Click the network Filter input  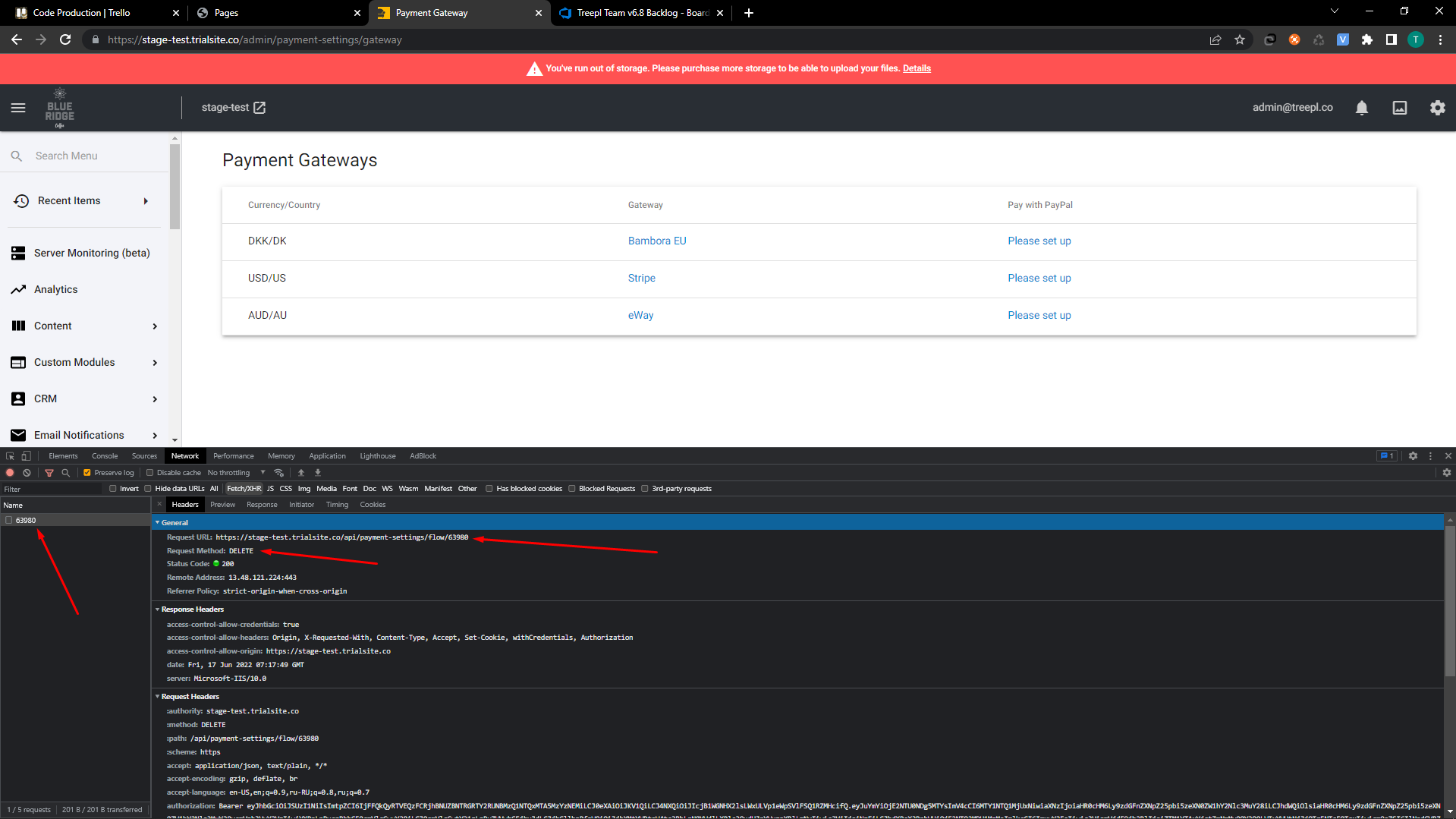click(52, 489)
